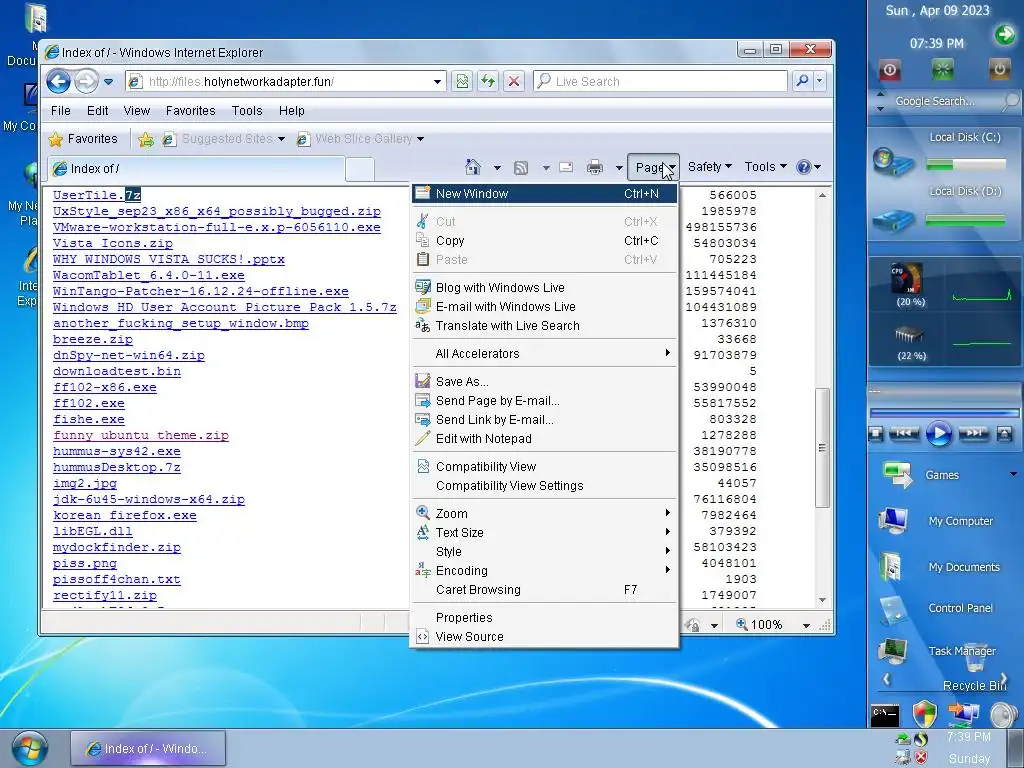
Task: Play media with the sidebar play button
Action: point(938,434)
